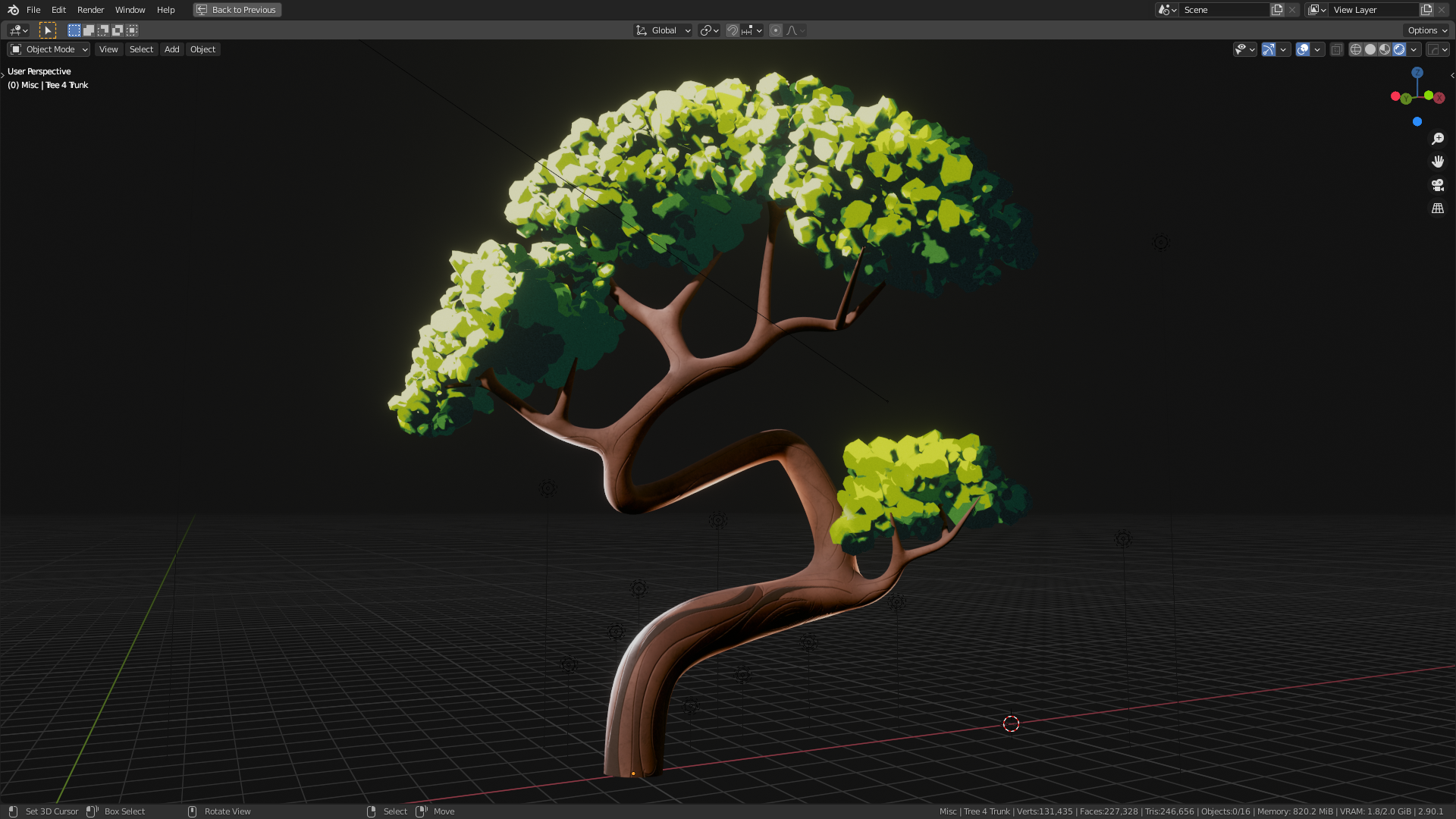The height and width of the screenshot is (819, 1456).
Task: Toggle perspective/orthographic grid icon
Action: [x=1437, y=208]
